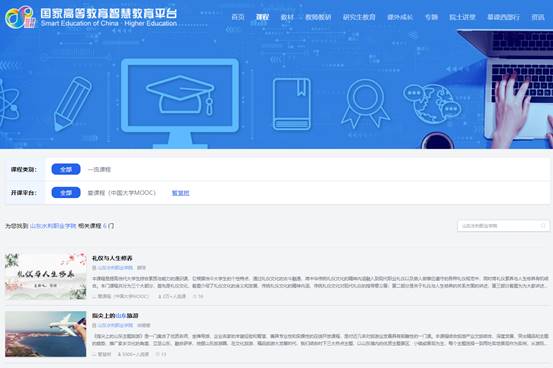Viewport: 553px width, 368px height.
Task: Select 一流课程 course category filter
Action: pyautogui.click(x=99, y=169)
